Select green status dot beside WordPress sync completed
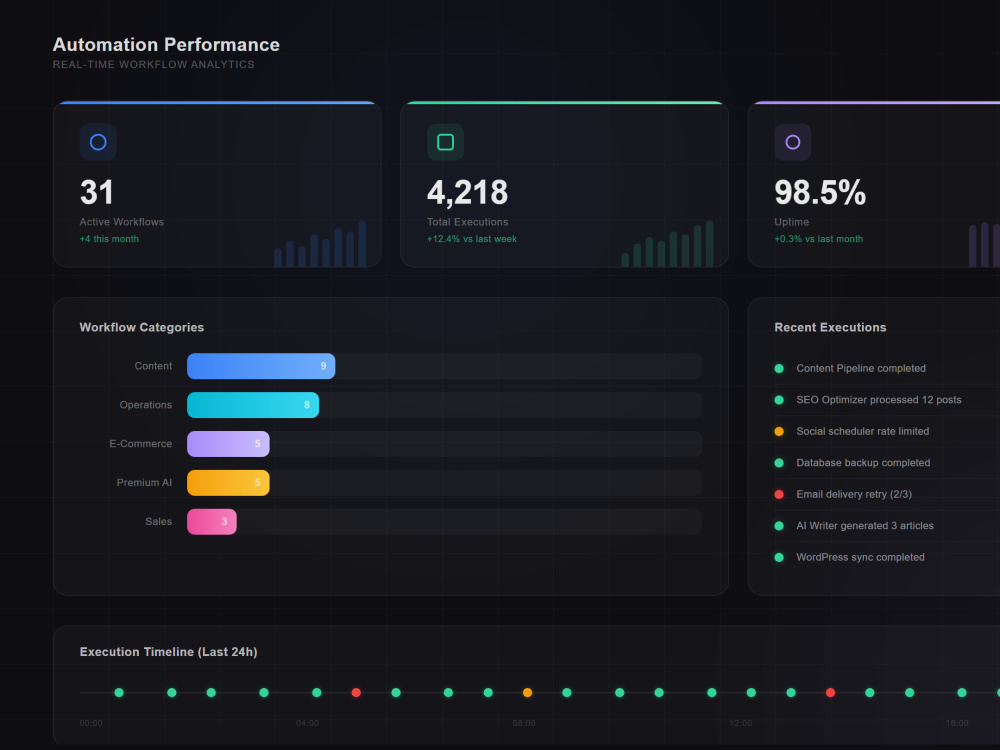 point(779,557)
